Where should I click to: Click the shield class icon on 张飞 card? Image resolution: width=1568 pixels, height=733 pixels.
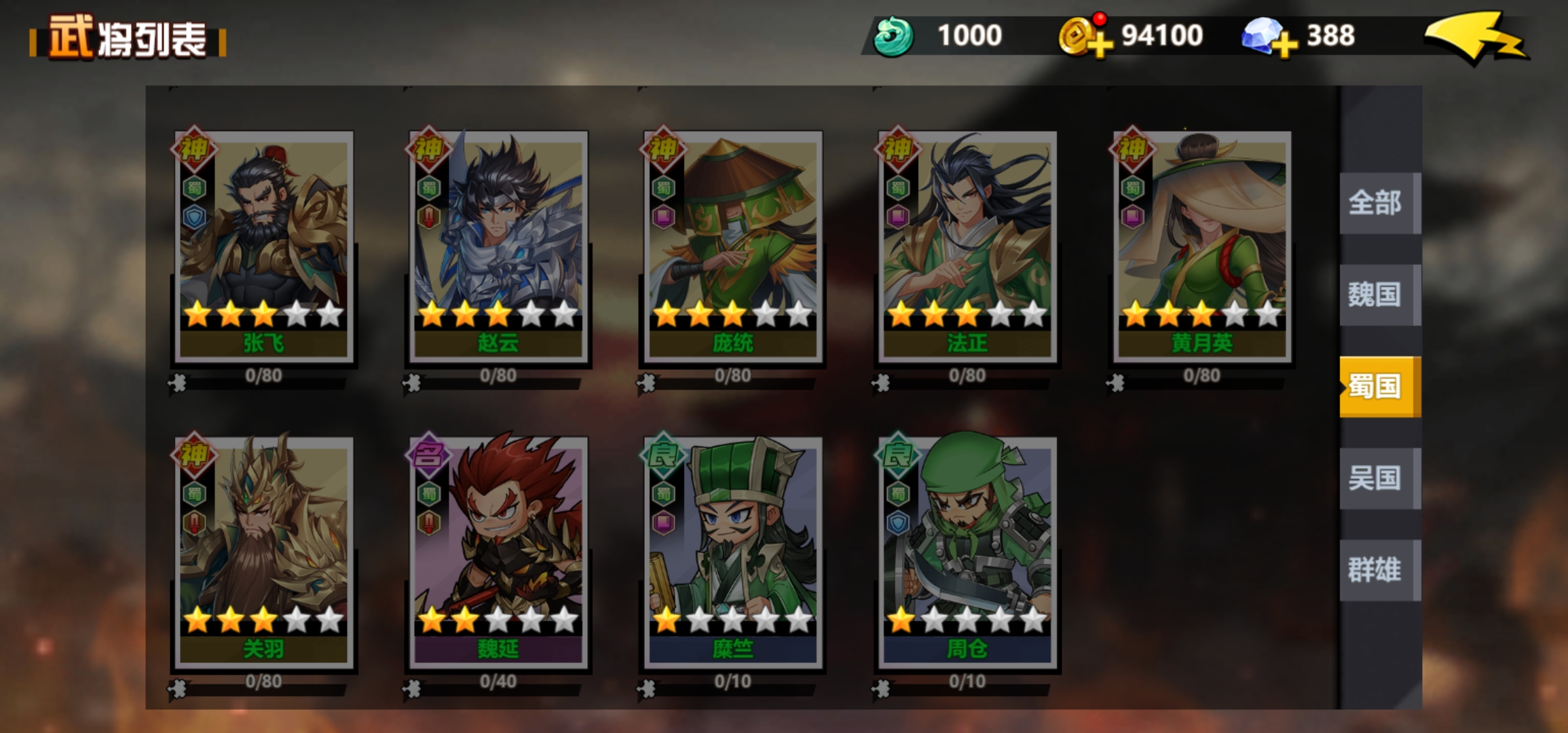195,218
